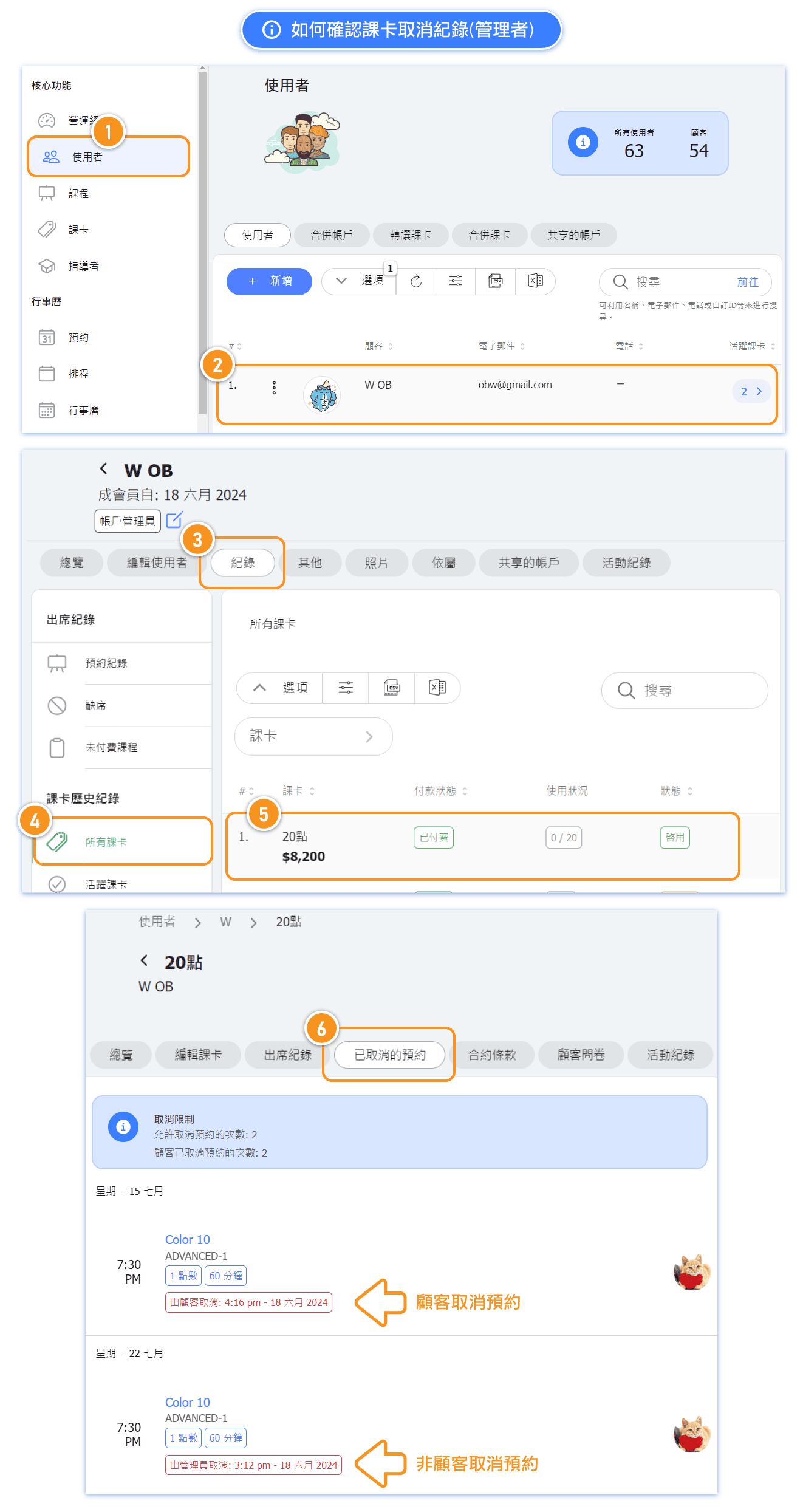Click the refresh icon in users toolbar
The width and height of the screenshot is (803, 1512).
(x=416, y=281)
